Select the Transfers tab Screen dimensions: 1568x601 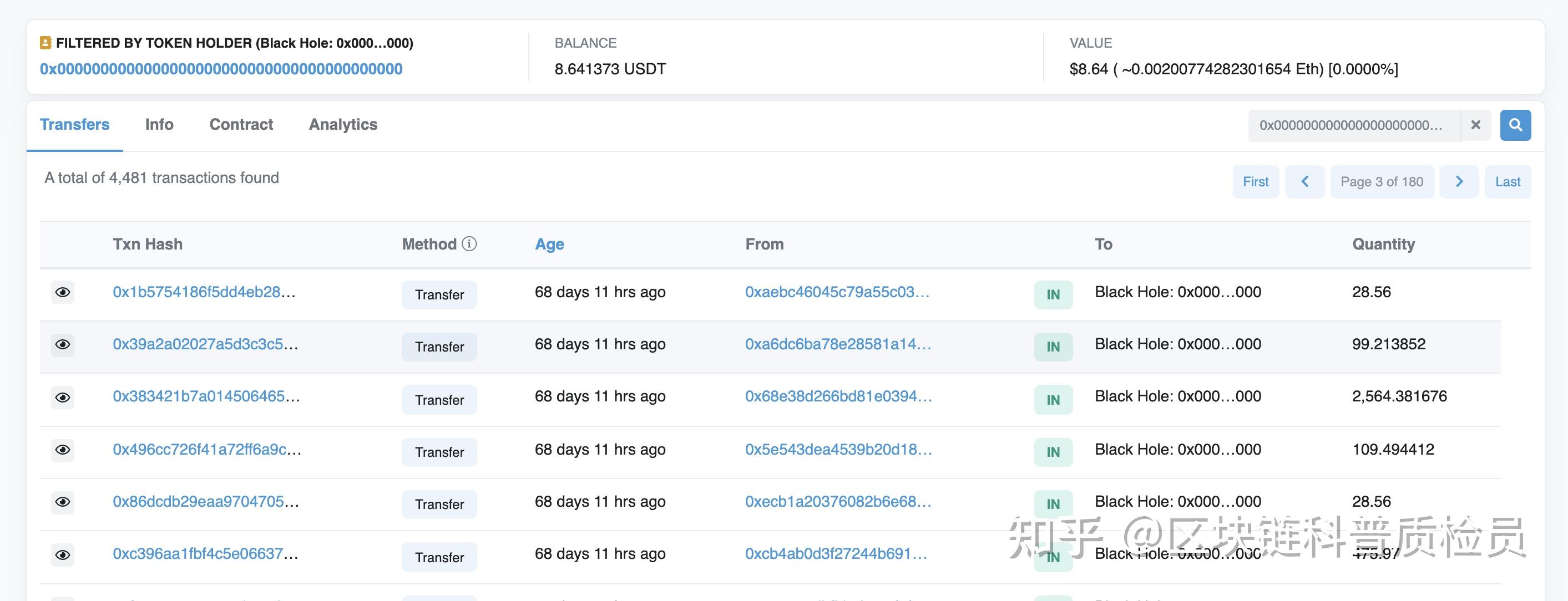tap(74, 124)
